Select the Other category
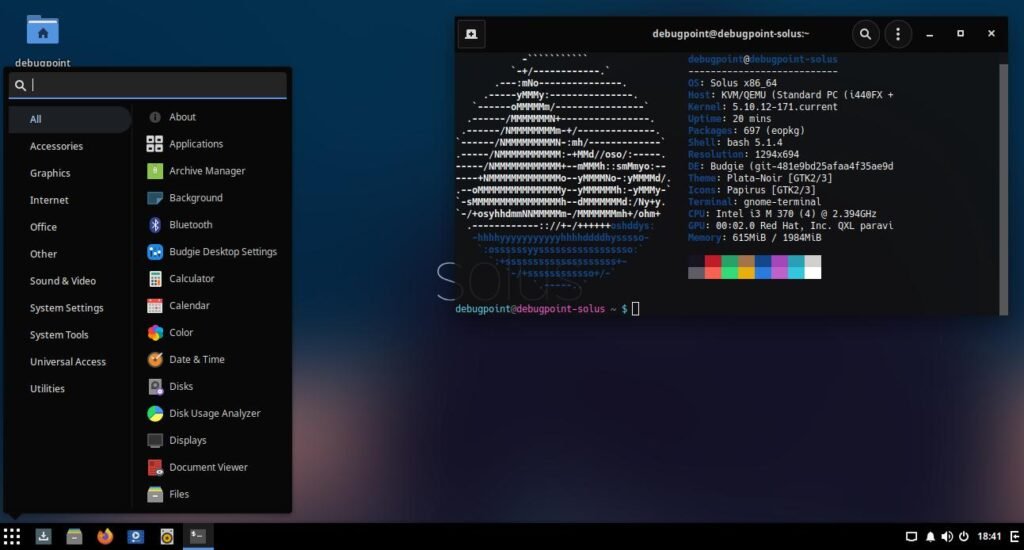 tap(70, 254)
